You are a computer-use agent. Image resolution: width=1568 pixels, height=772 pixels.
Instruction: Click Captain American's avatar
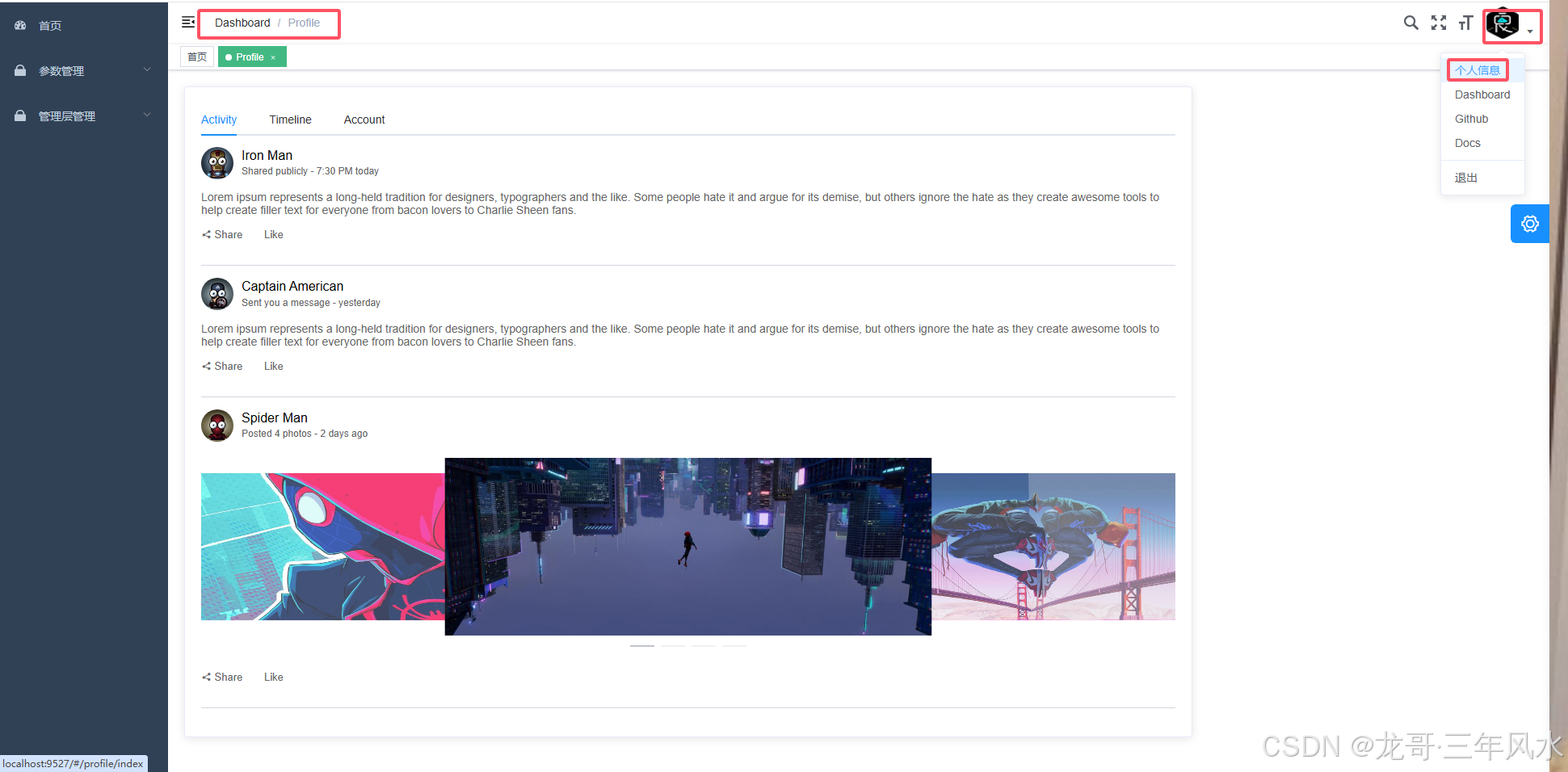[217, 294]
